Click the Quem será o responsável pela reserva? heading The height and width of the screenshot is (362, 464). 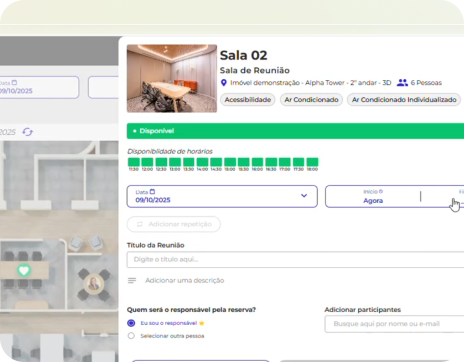pos(191,310)
